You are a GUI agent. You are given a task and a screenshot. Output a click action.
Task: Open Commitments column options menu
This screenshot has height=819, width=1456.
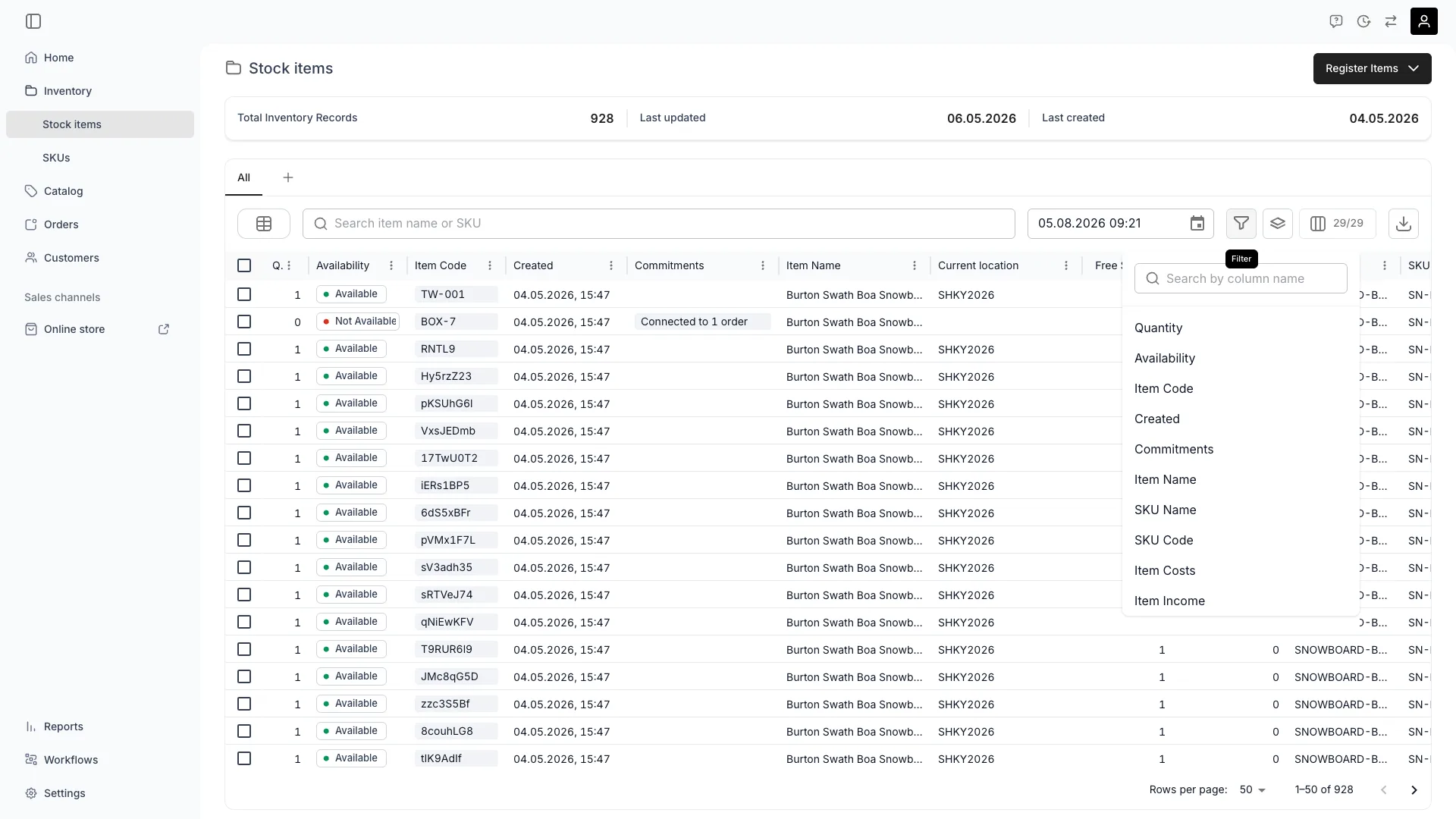click(x=763, y=265)
